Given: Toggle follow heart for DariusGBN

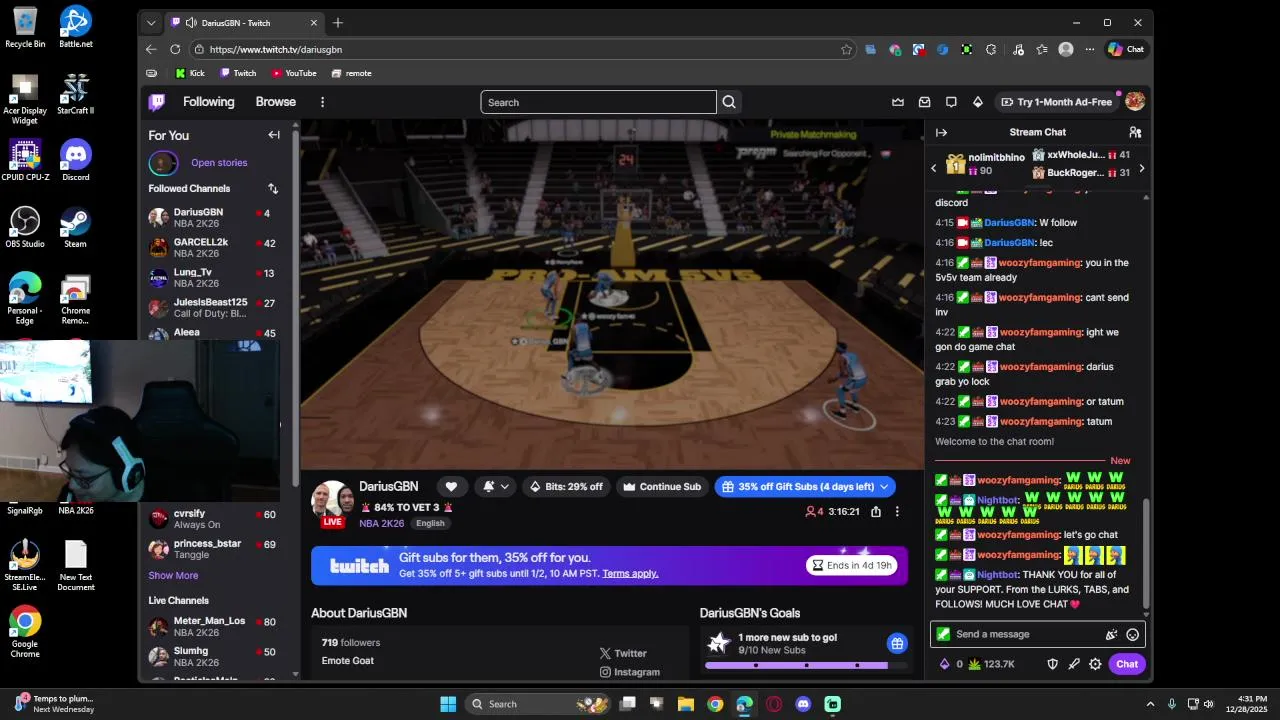Looking at the screenshot, I should pyautogui.click(x=451, y=487).
